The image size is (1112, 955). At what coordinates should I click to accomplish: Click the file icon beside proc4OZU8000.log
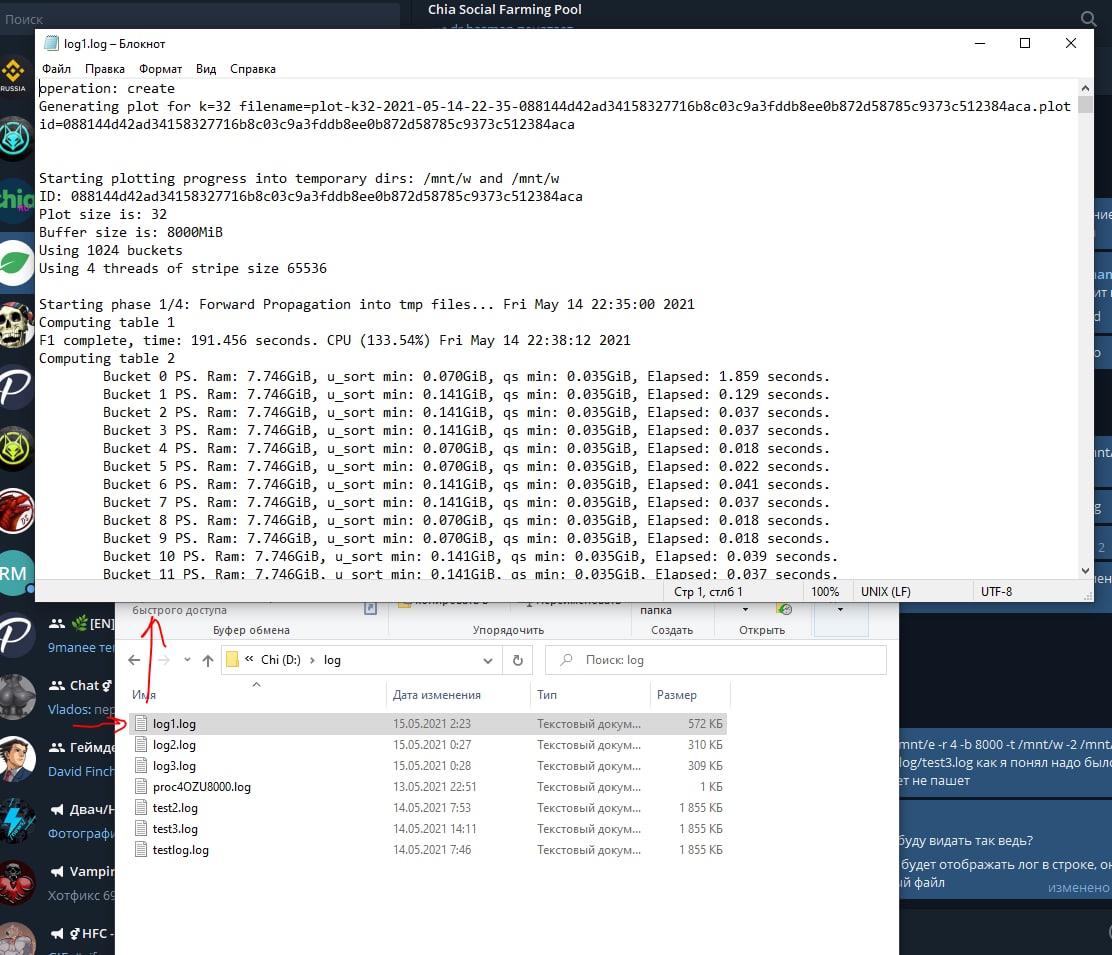click(140, 786)
